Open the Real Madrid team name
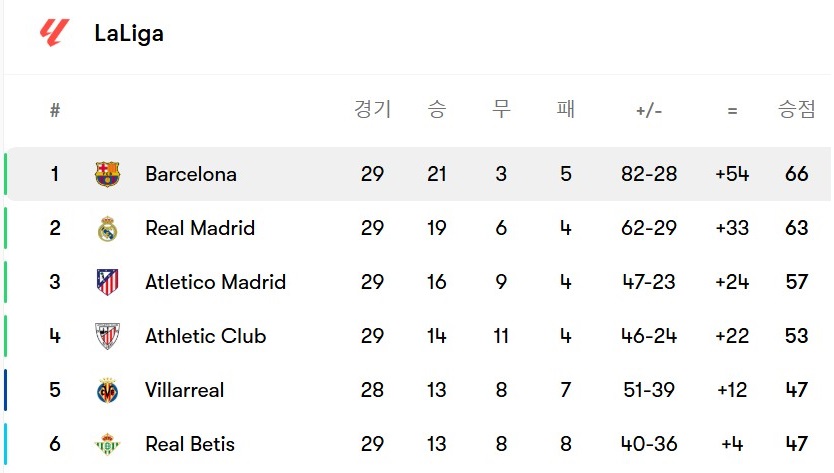 point(200,228)
